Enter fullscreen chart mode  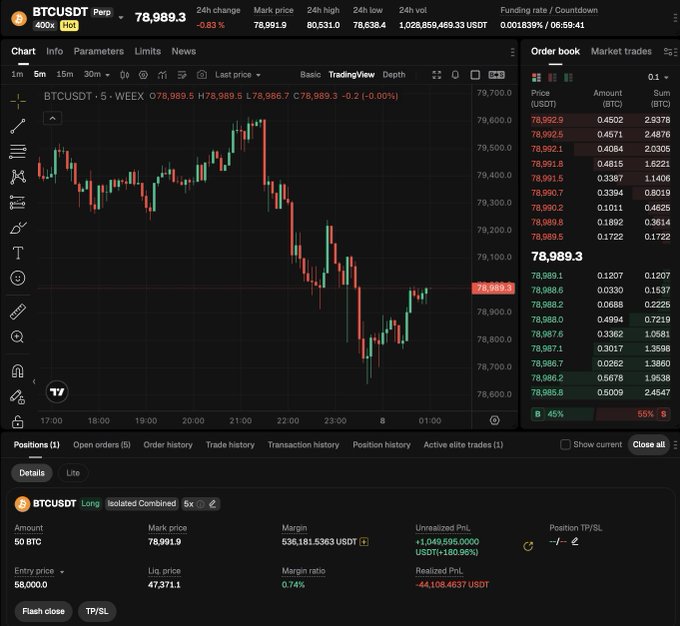[x=437, y=75]
